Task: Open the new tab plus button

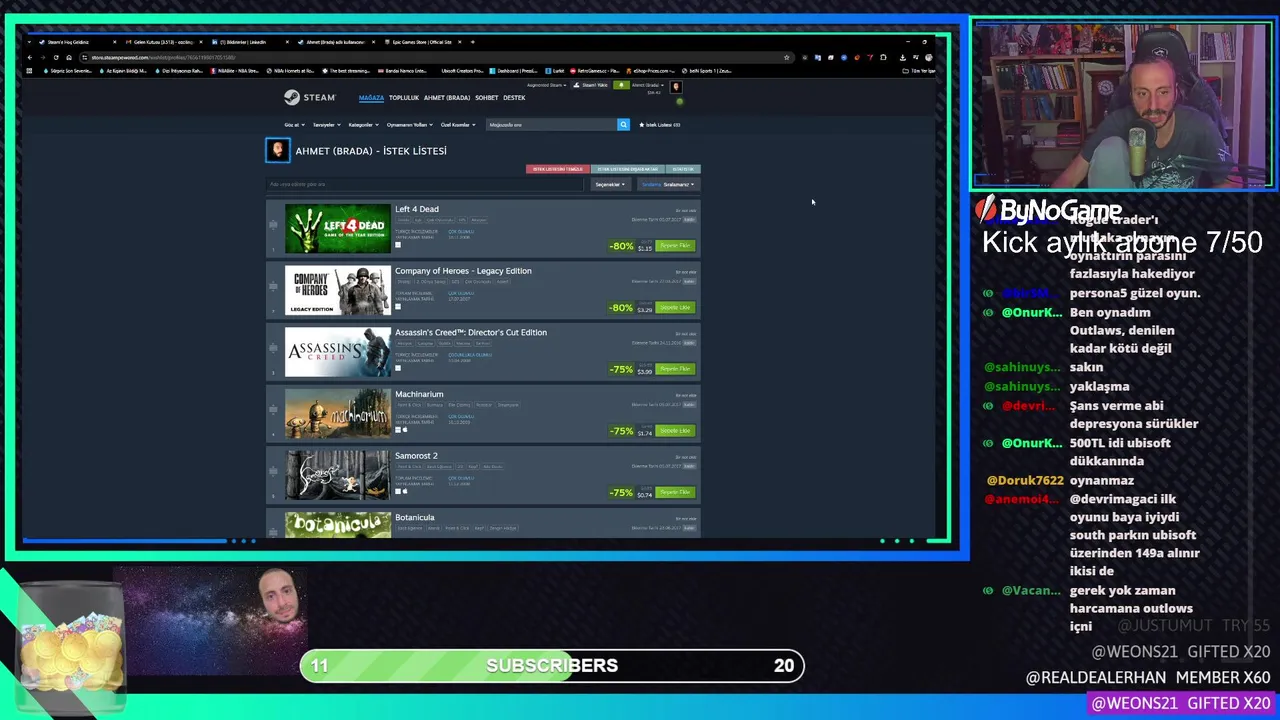Action: pyautogui.click(x=472, y=42)
